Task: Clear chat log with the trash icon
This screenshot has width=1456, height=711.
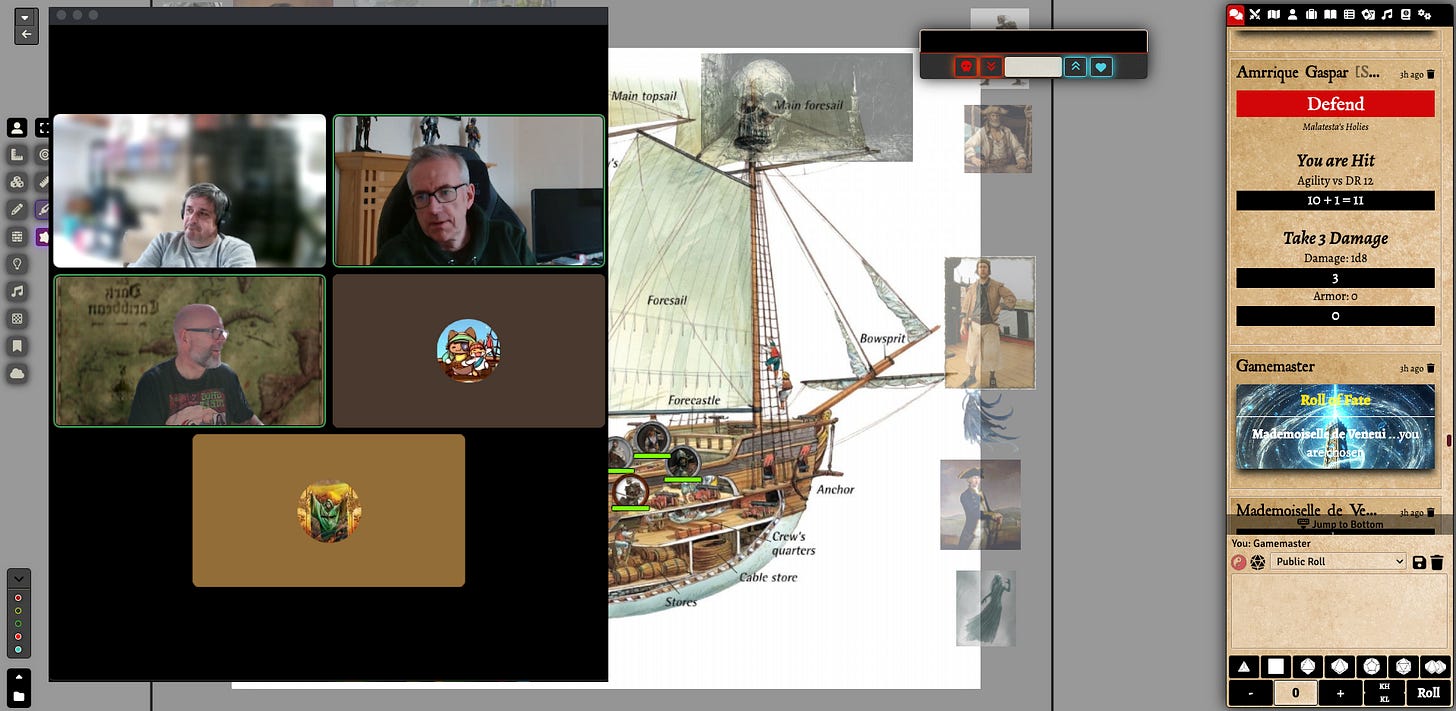Action: (x=1437, y=563)
